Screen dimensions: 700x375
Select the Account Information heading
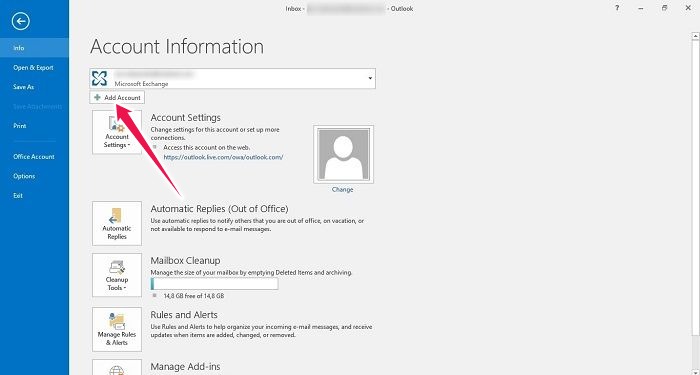pyautogui.click(x=177, y=46)
